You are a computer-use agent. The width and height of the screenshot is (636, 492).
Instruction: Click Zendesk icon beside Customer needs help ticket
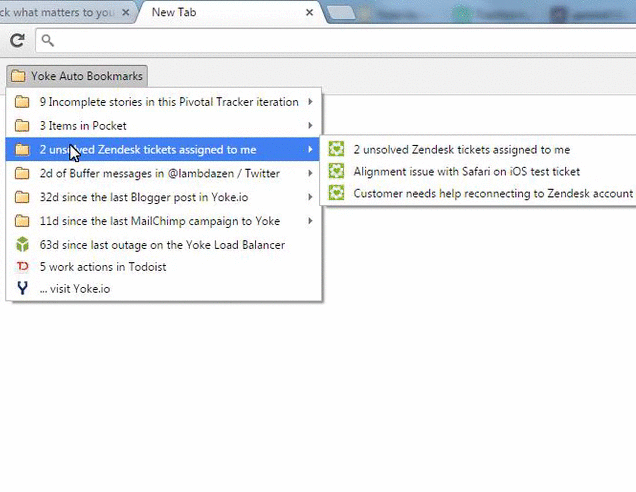[336, 193]
